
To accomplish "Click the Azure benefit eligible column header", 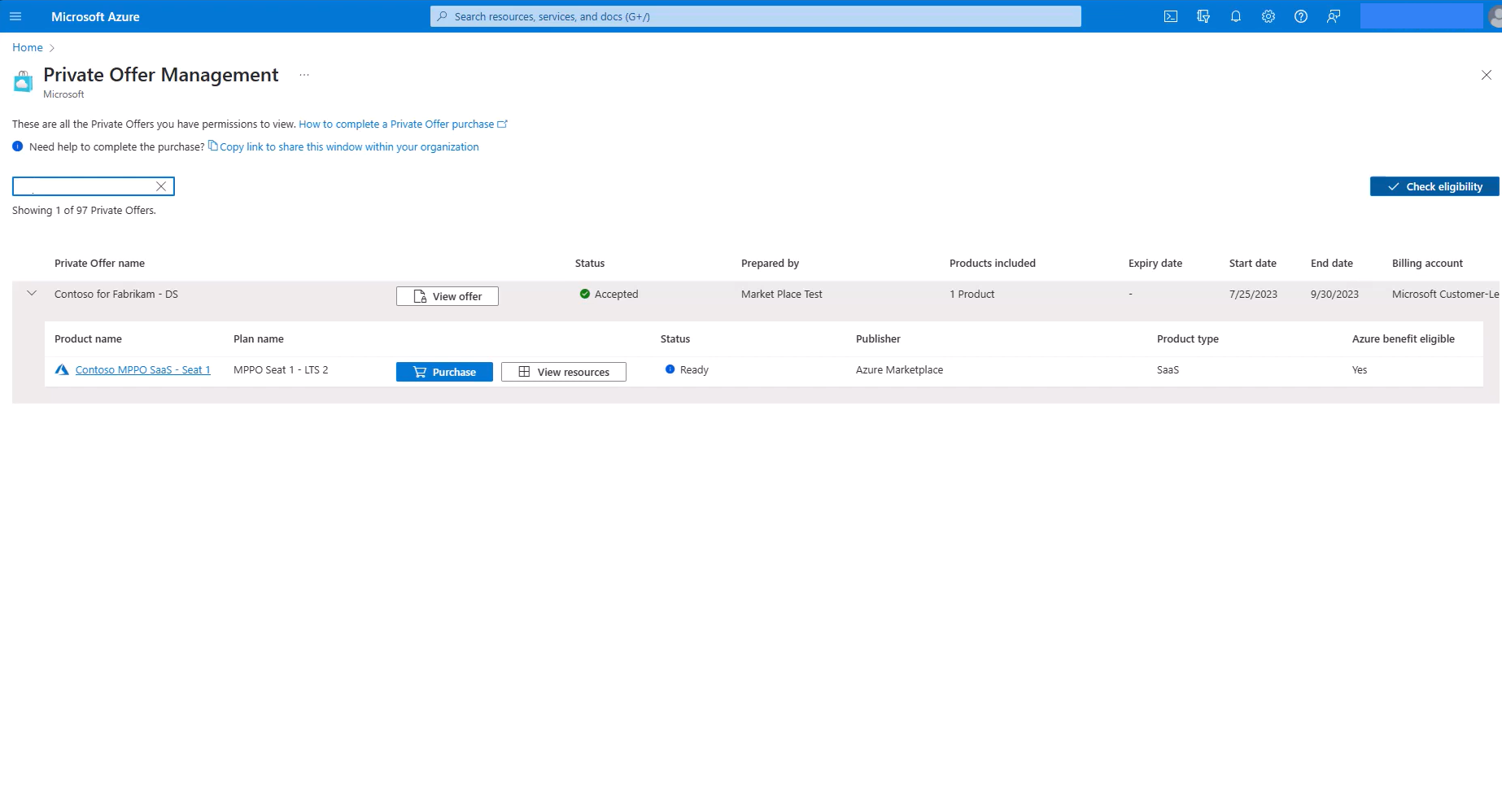I will tap(1404, 338).
